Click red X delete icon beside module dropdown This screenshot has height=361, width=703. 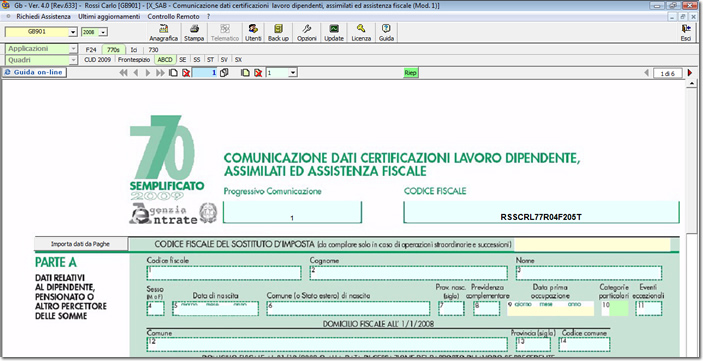pyautogui.click(x=258, y=73)
